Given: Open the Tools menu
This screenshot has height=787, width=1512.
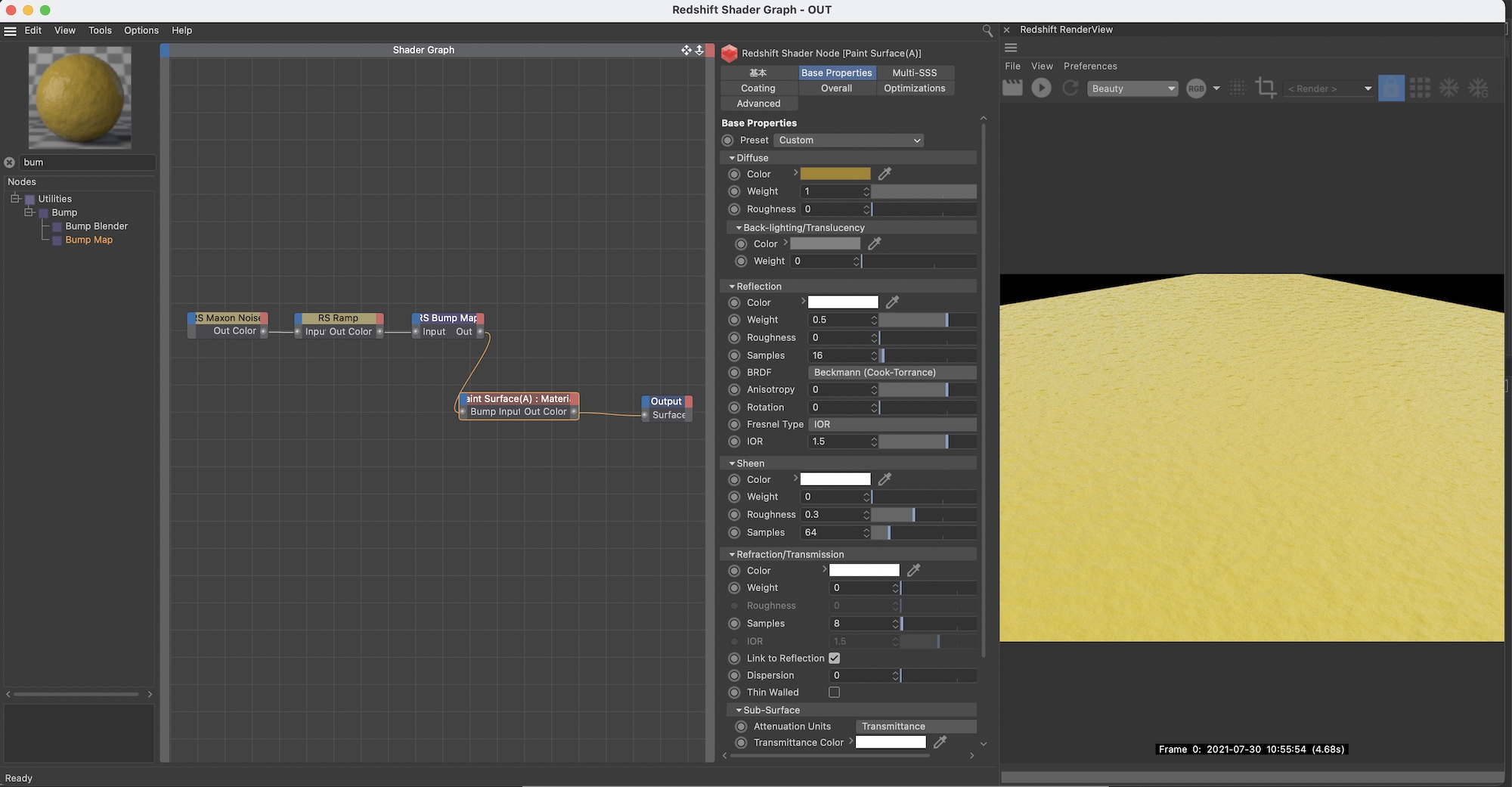Looking at the screenshot, I should pos(100,30).
